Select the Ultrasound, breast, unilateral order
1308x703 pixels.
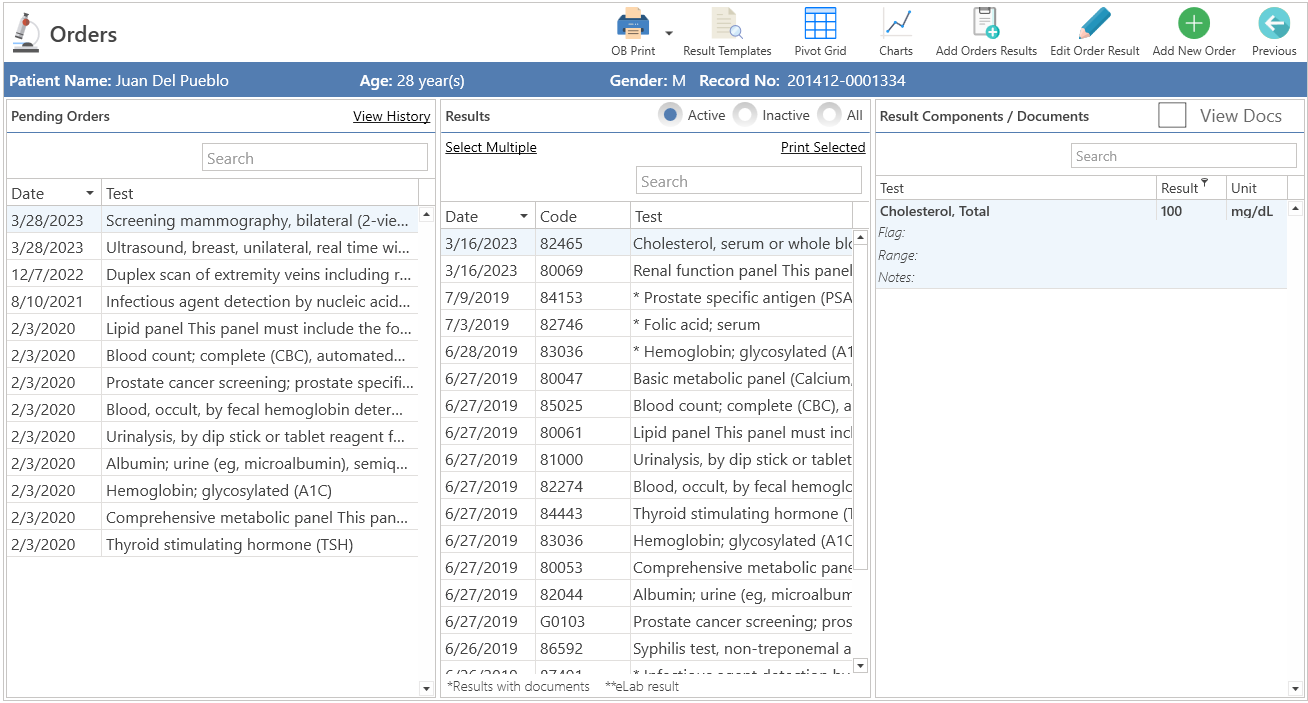click(x=212, y=247)
